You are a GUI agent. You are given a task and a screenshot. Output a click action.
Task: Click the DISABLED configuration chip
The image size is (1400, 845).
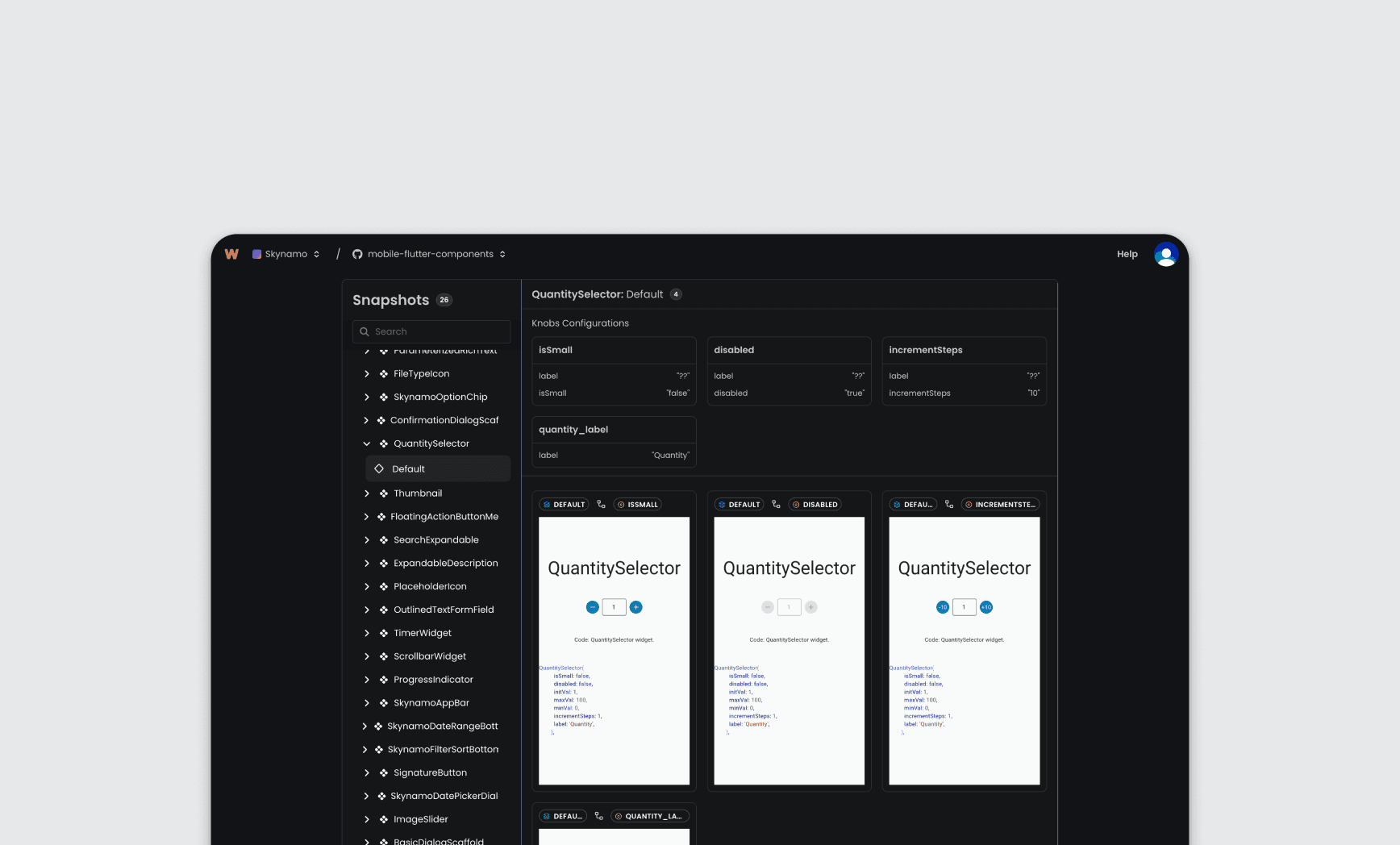pyautogui.click(x=815, y=505)
